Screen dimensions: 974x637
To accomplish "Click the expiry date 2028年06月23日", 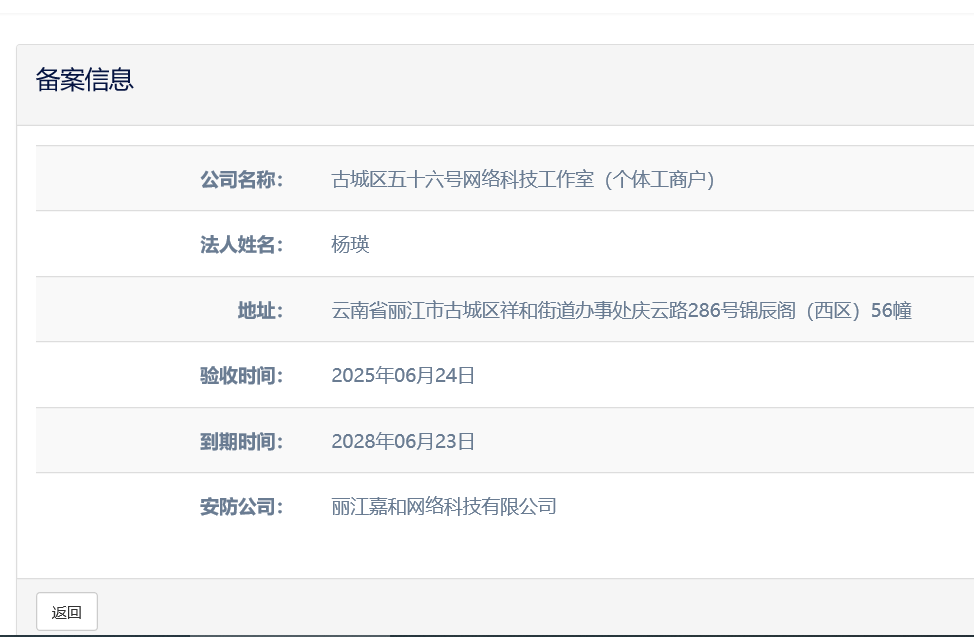I will click(x=403, y=441).
